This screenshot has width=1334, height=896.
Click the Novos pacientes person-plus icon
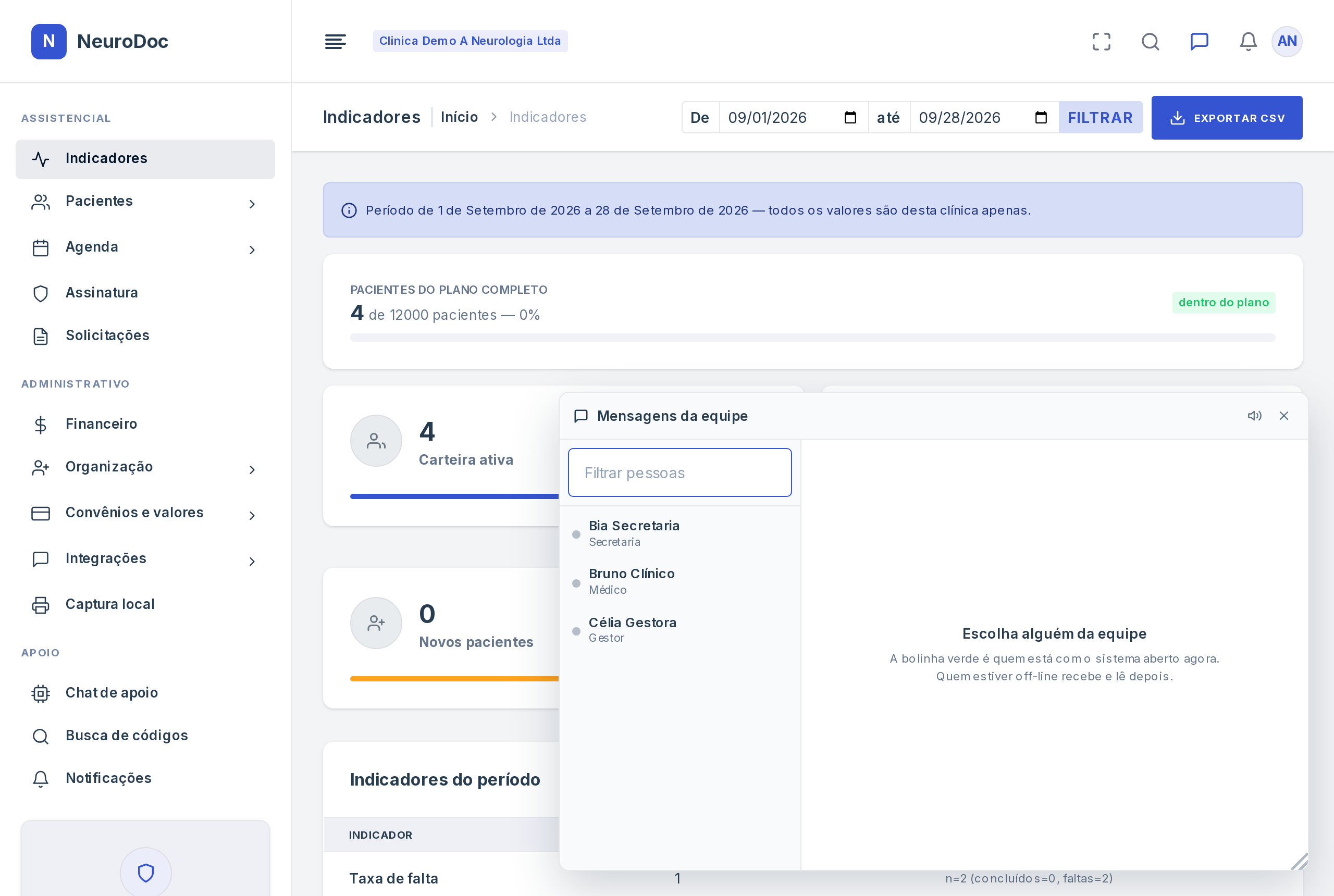point(376,623)
